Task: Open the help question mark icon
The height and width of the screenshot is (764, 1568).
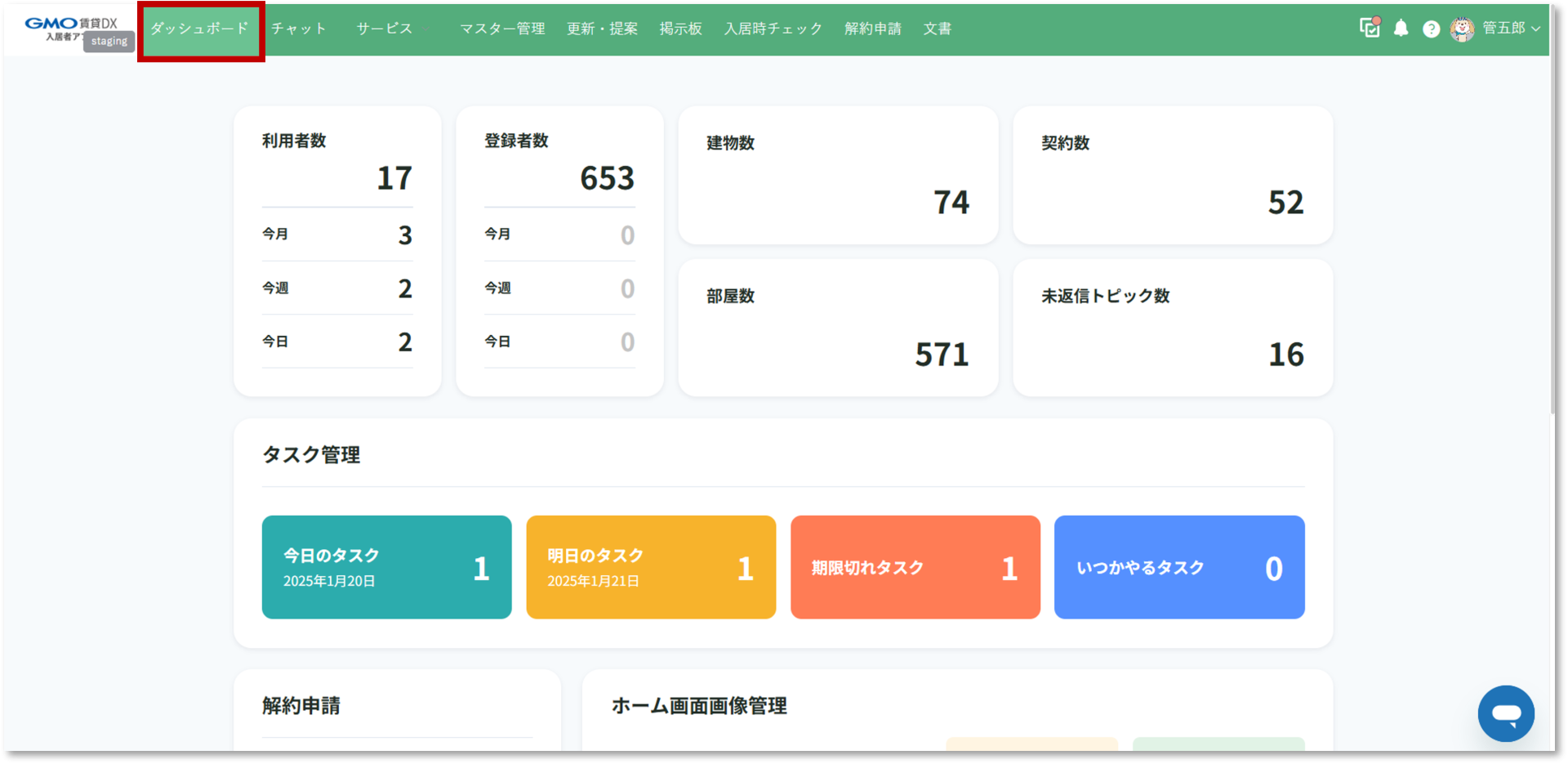Action: [x=1431, y=29]
